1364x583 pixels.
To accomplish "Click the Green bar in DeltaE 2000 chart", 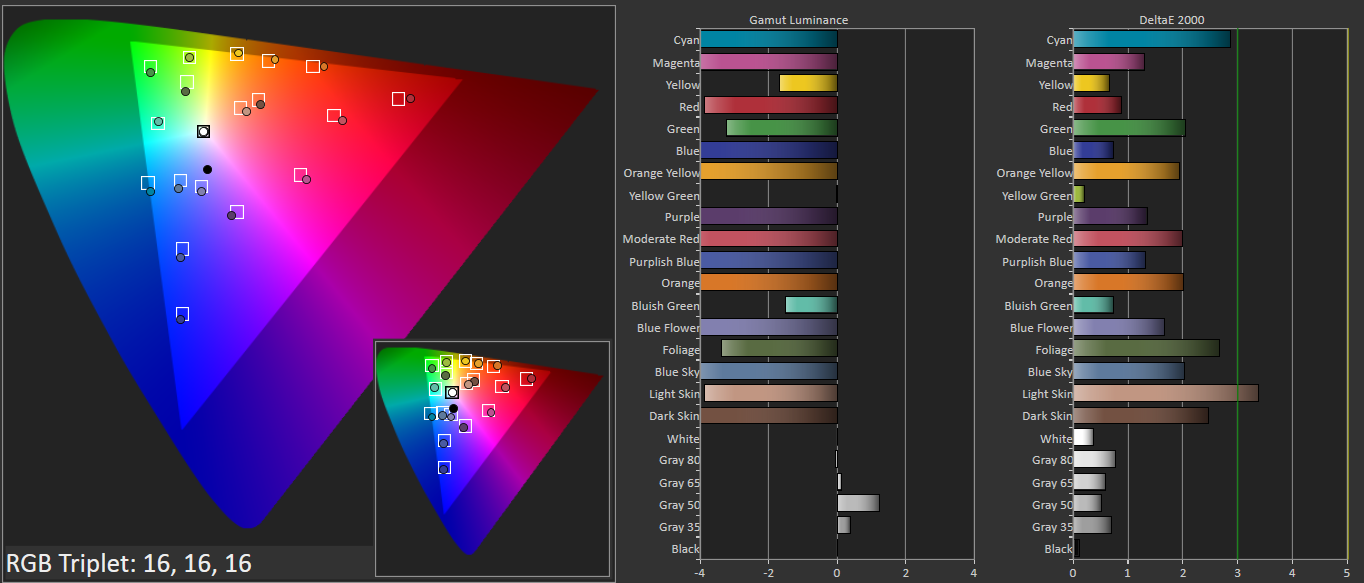I will pos(1128,128).
